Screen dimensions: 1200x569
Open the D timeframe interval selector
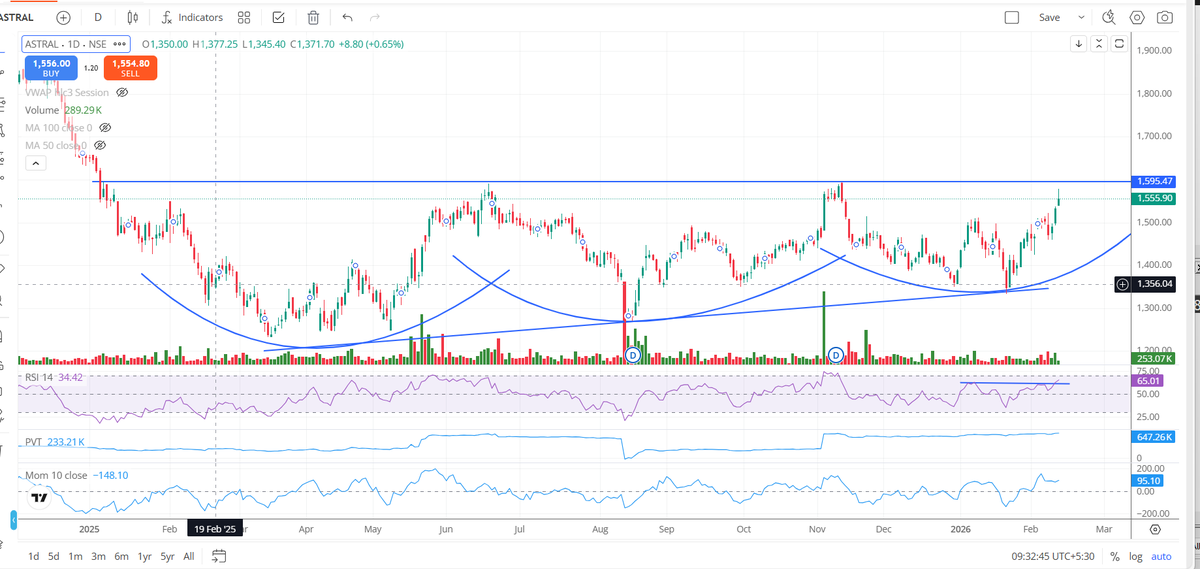[x=97, y=17]
